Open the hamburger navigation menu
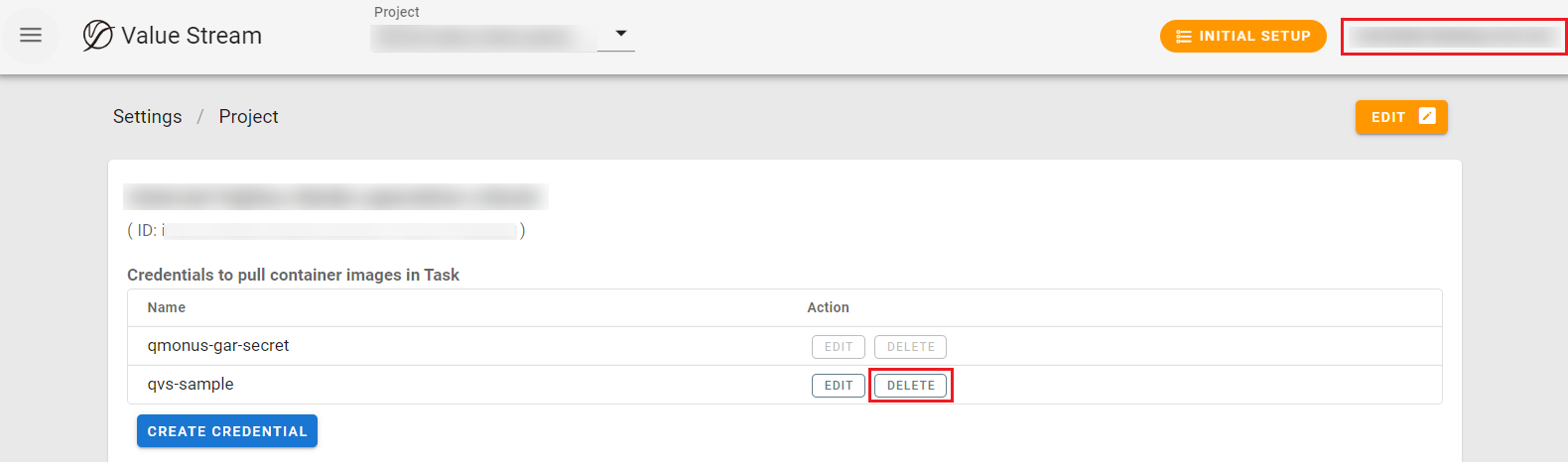 pyautogui.click(x=31, y=36)
